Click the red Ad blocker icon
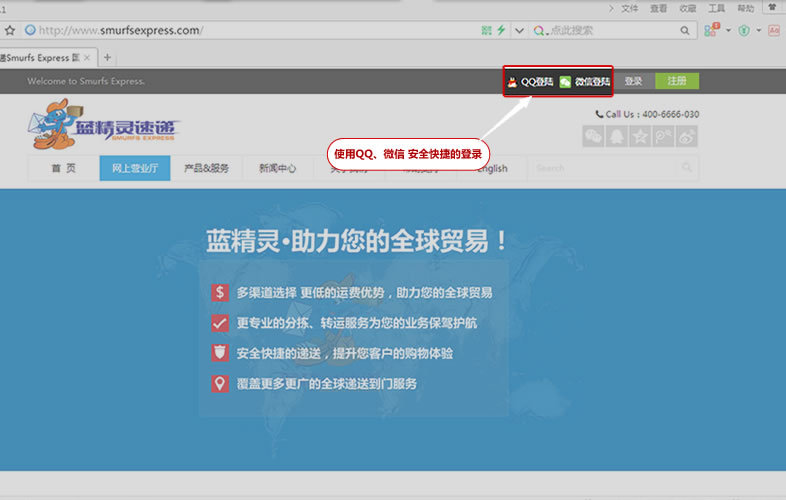 tap(774, 31)
